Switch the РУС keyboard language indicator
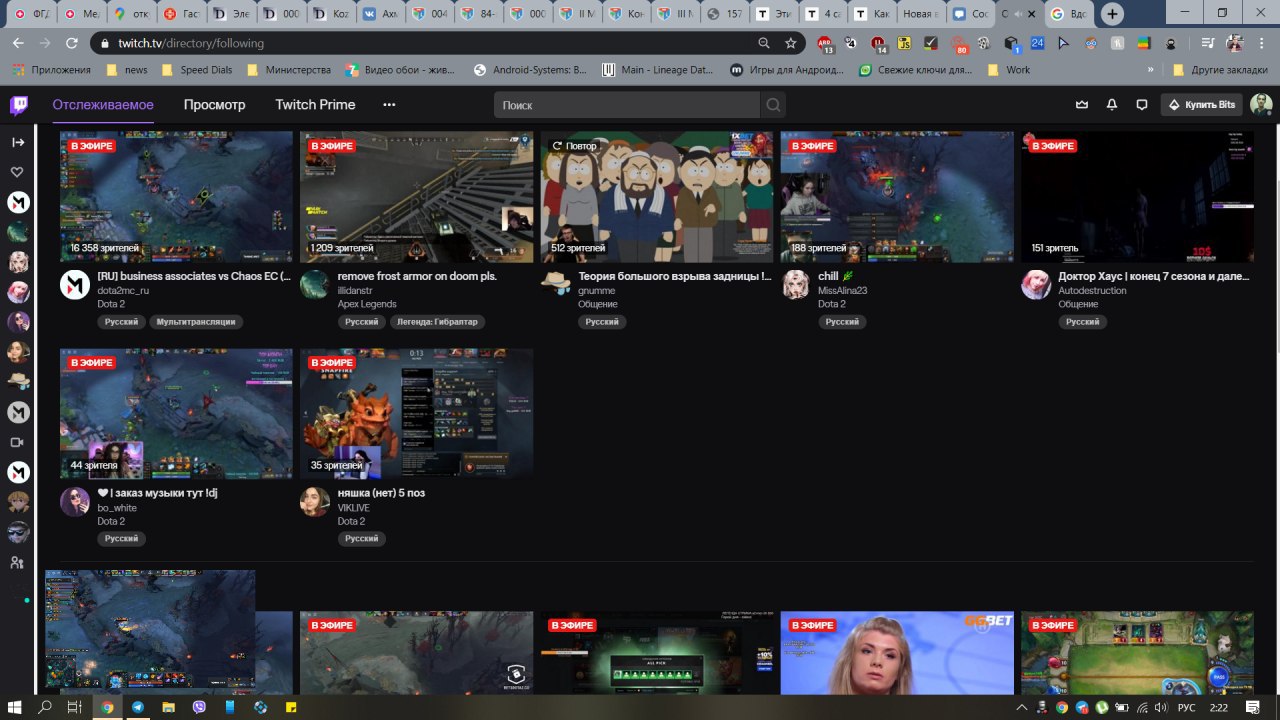This screenshot has width=1280, height=720. click(1187, 708)
